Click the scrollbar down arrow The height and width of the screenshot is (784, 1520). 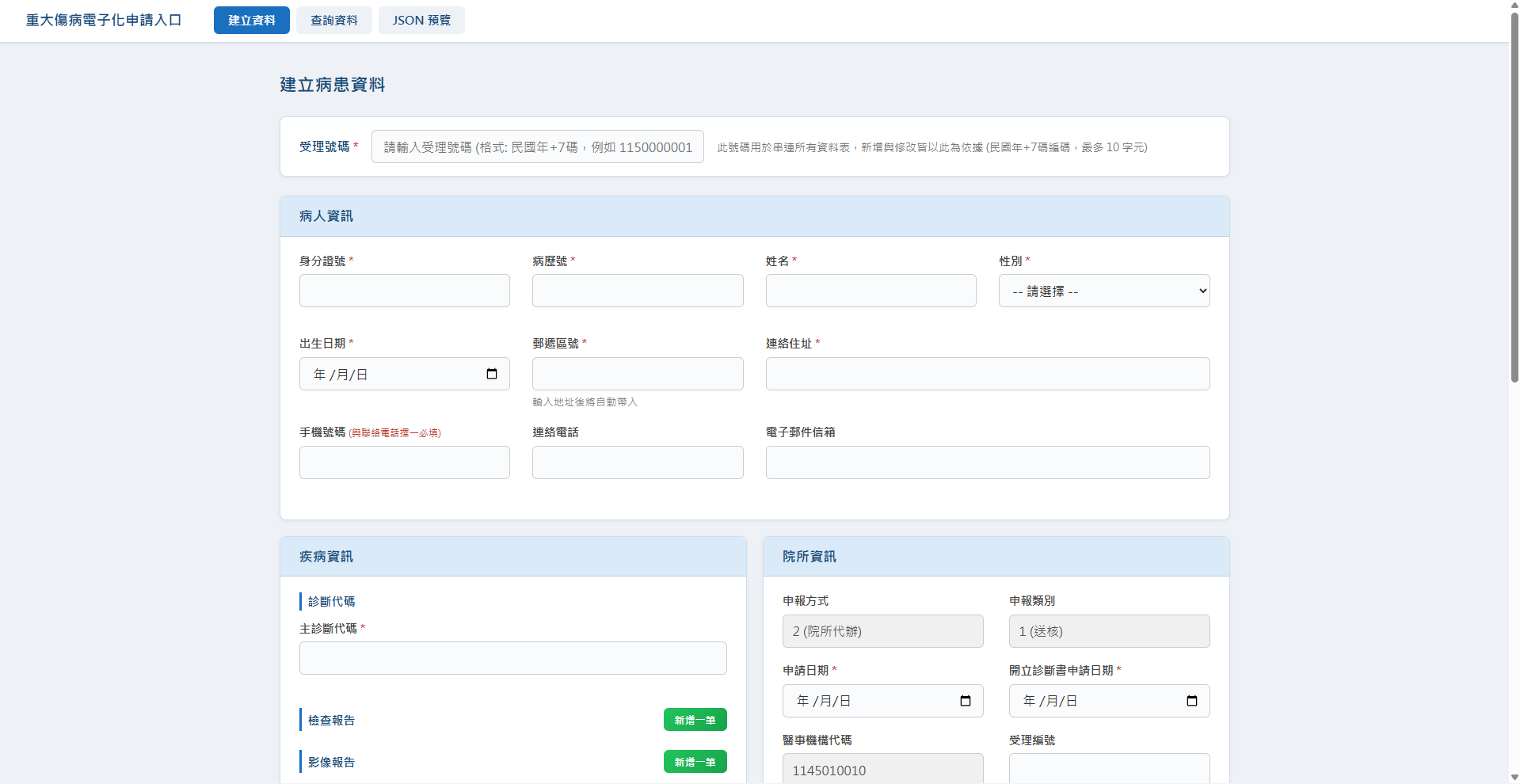[x=1514, y=777]
